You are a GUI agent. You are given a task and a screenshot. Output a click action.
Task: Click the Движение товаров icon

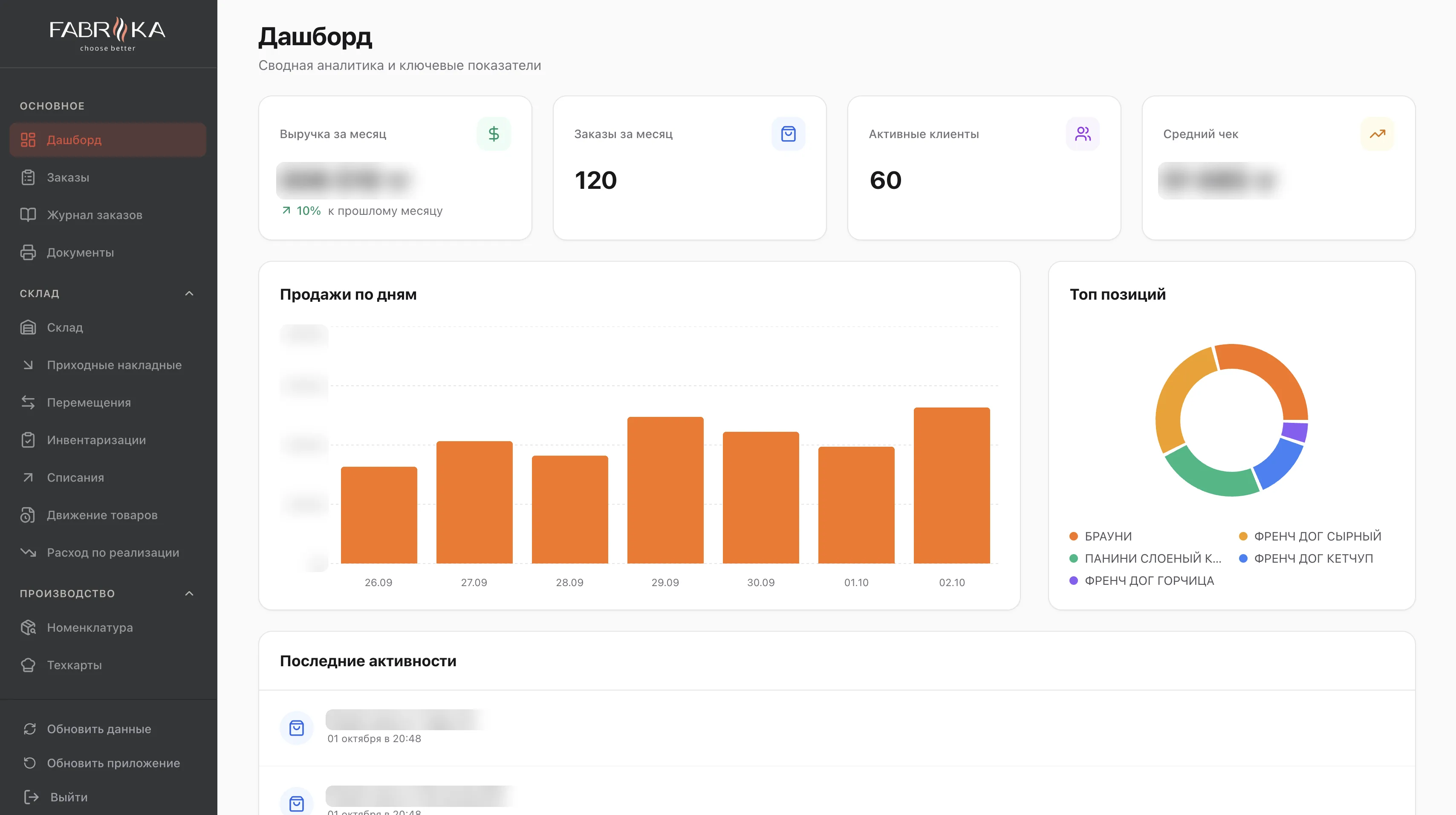tap(28, 515)
